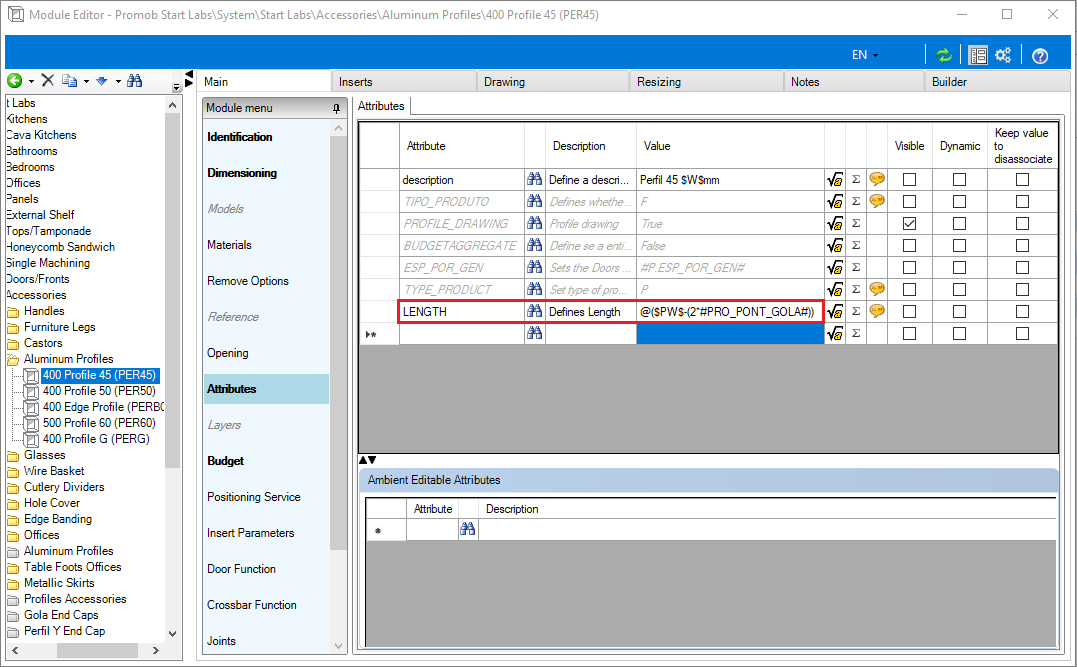1077x667 pixels.
Task: Switch to the Drawing tab
Action: [x=504, y=82]
